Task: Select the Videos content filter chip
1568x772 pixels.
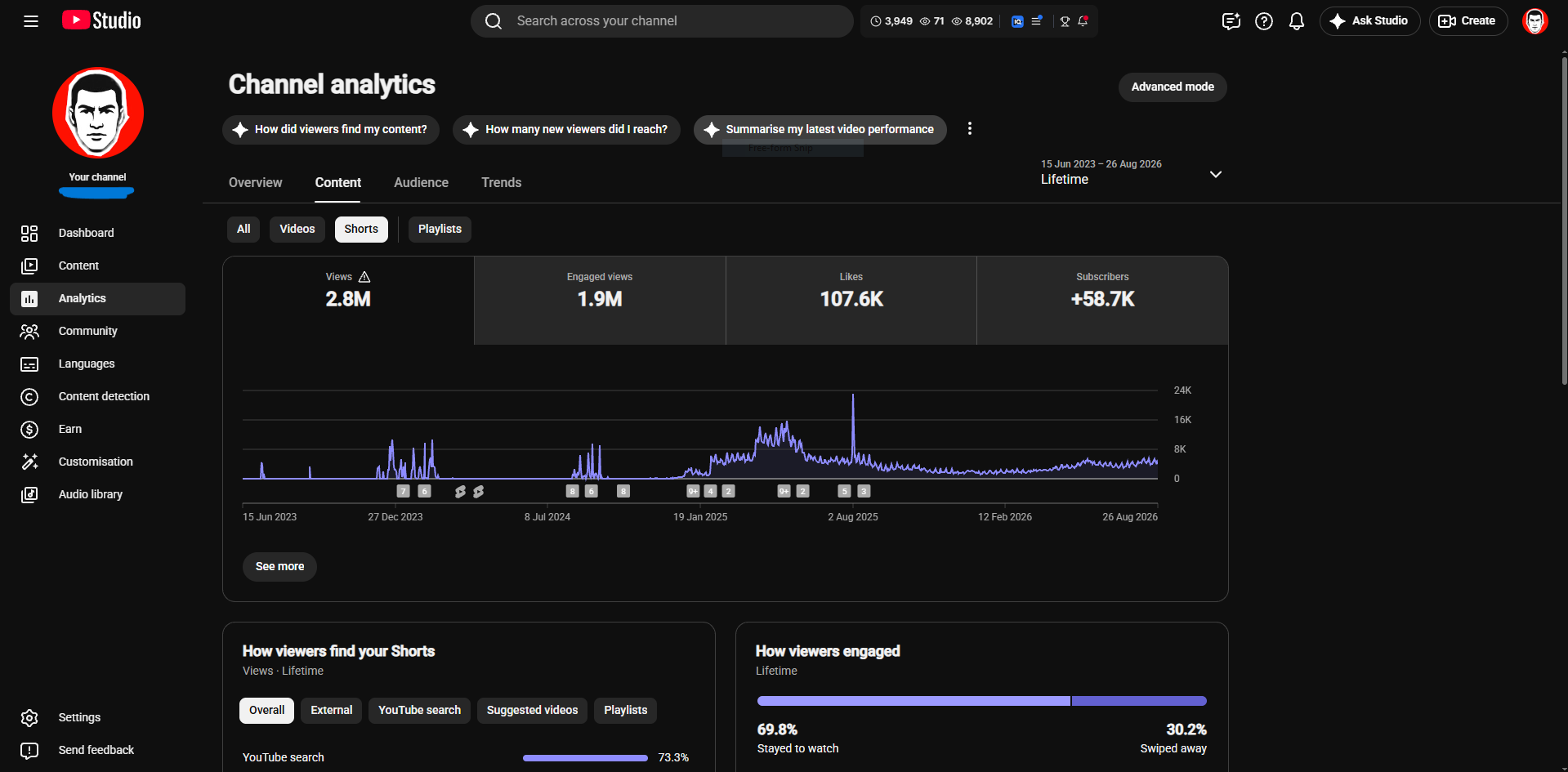Action: click(x=297, y=230)
